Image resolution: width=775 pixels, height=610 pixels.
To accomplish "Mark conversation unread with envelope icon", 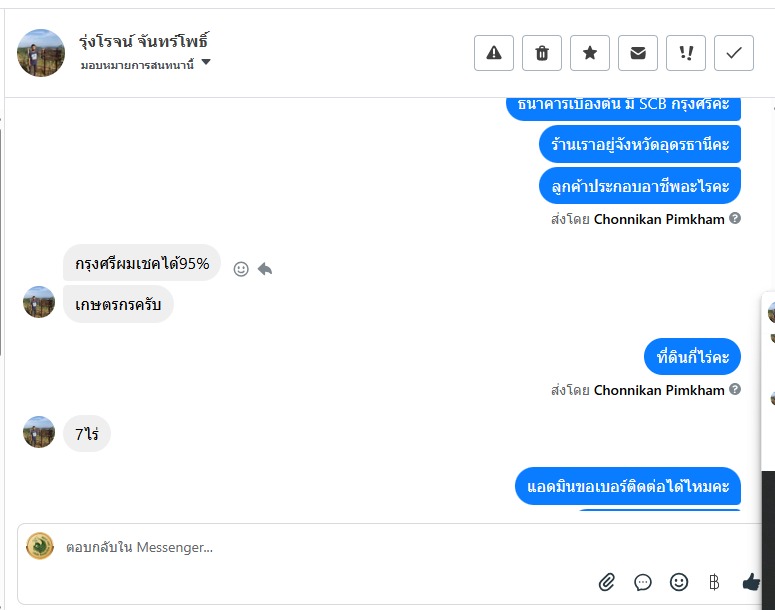I will (x=638, y=53).
